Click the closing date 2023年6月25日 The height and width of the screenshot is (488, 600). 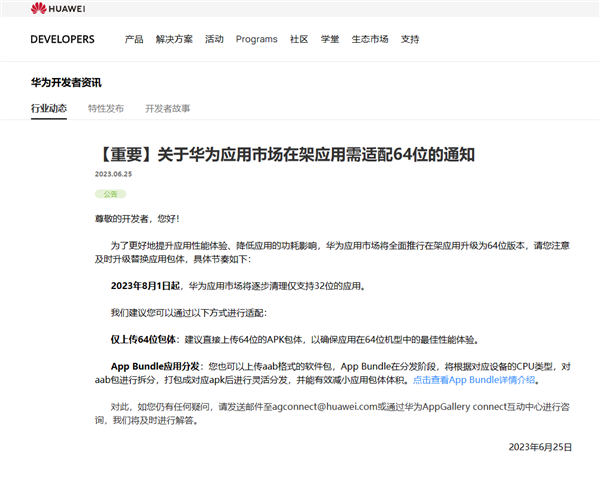(x=540, y=447)
